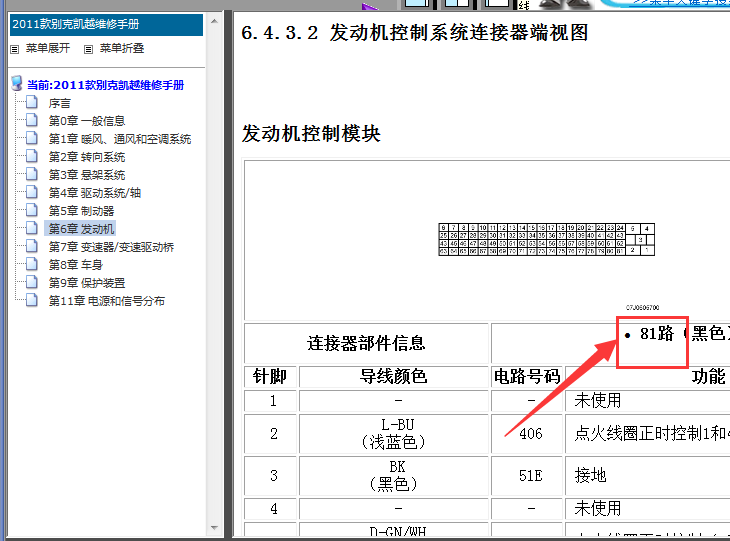
Task: Click the 针脚 column header
Action: (x=270, y=377)
